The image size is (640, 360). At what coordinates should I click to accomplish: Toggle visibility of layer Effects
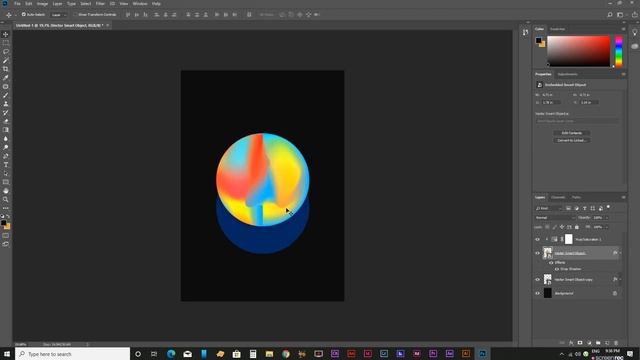[x=551, y=263]
